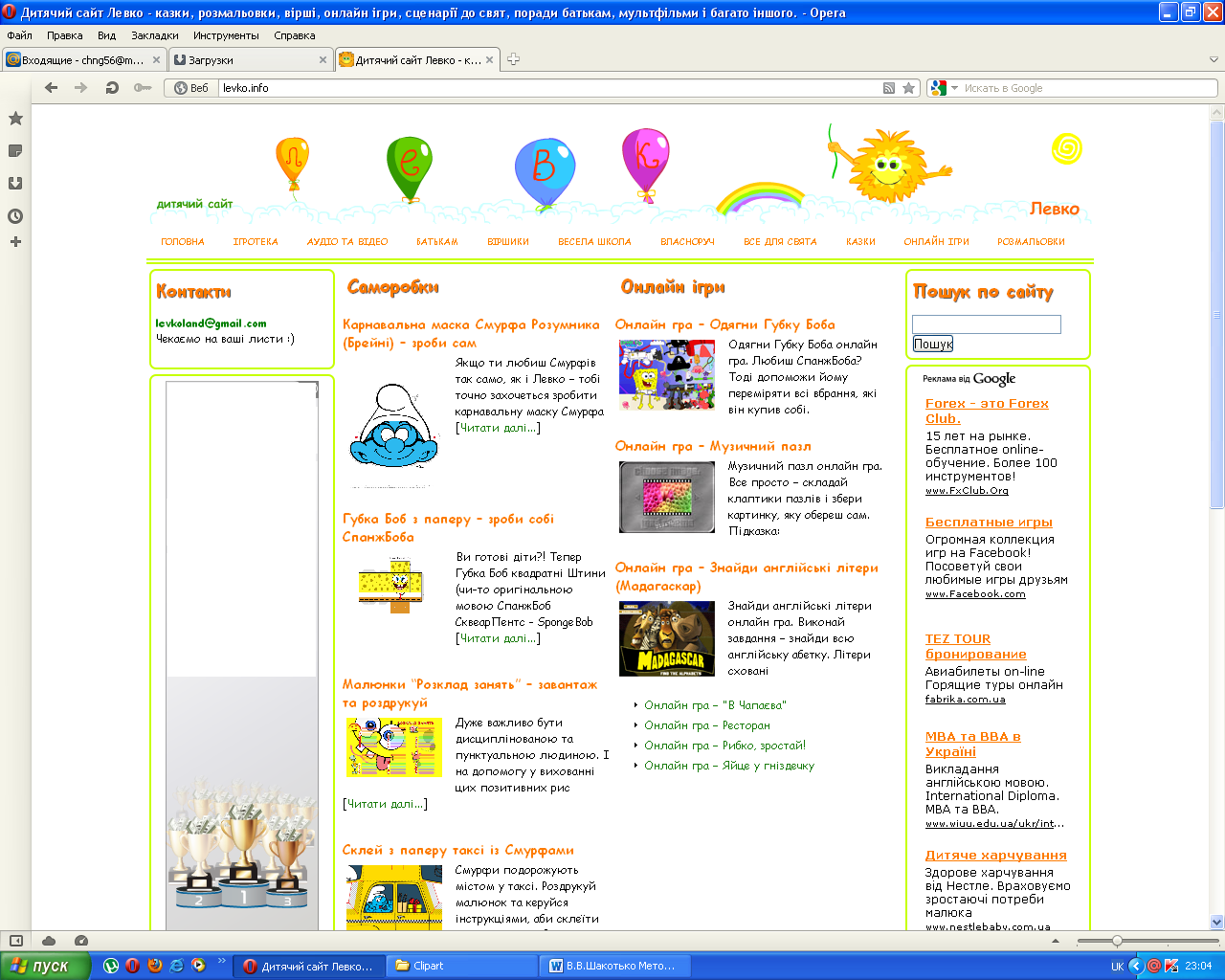1225x980 pixels.
Task: Bookmark the page with the address bar star
Action: [909, 88]
